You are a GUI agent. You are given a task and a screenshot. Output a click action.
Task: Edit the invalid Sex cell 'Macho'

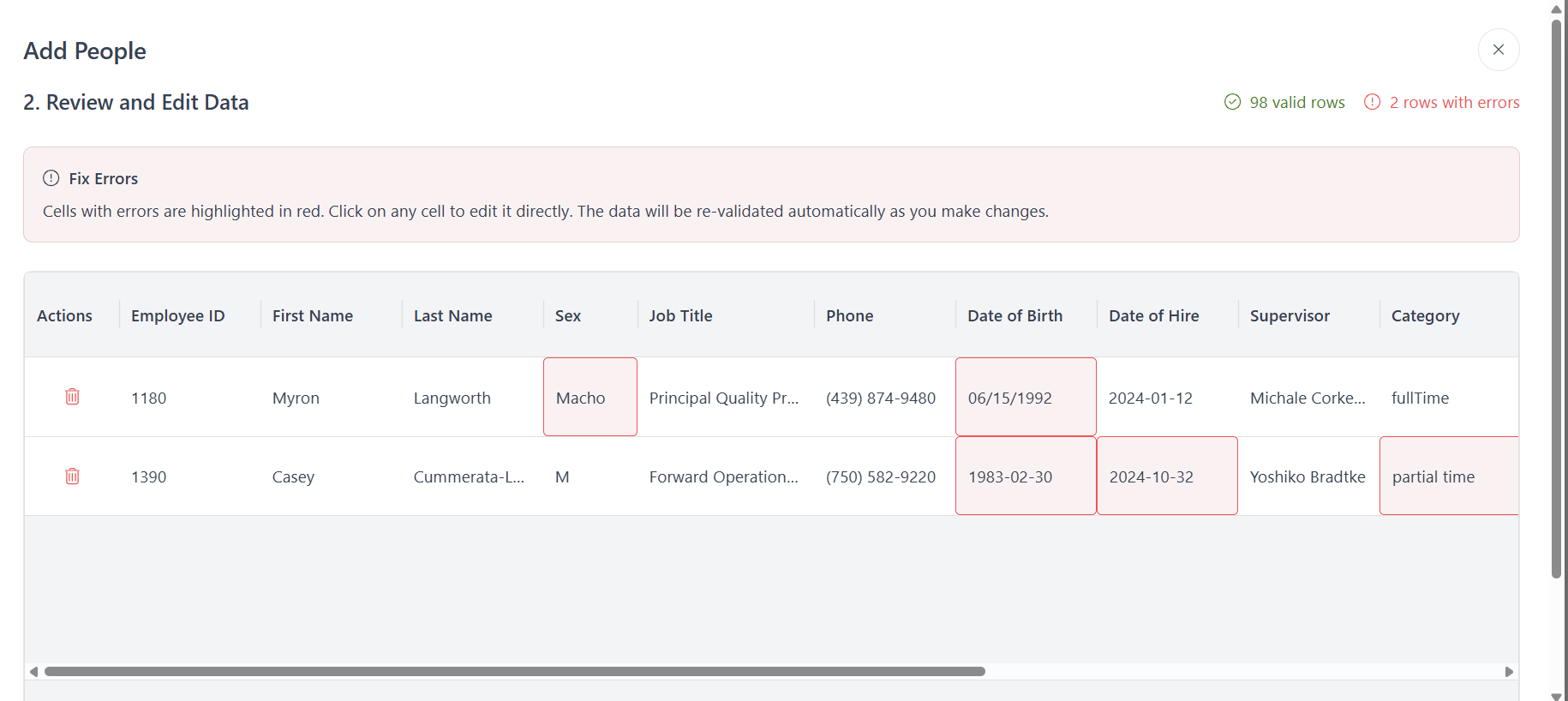click(589, 398)
